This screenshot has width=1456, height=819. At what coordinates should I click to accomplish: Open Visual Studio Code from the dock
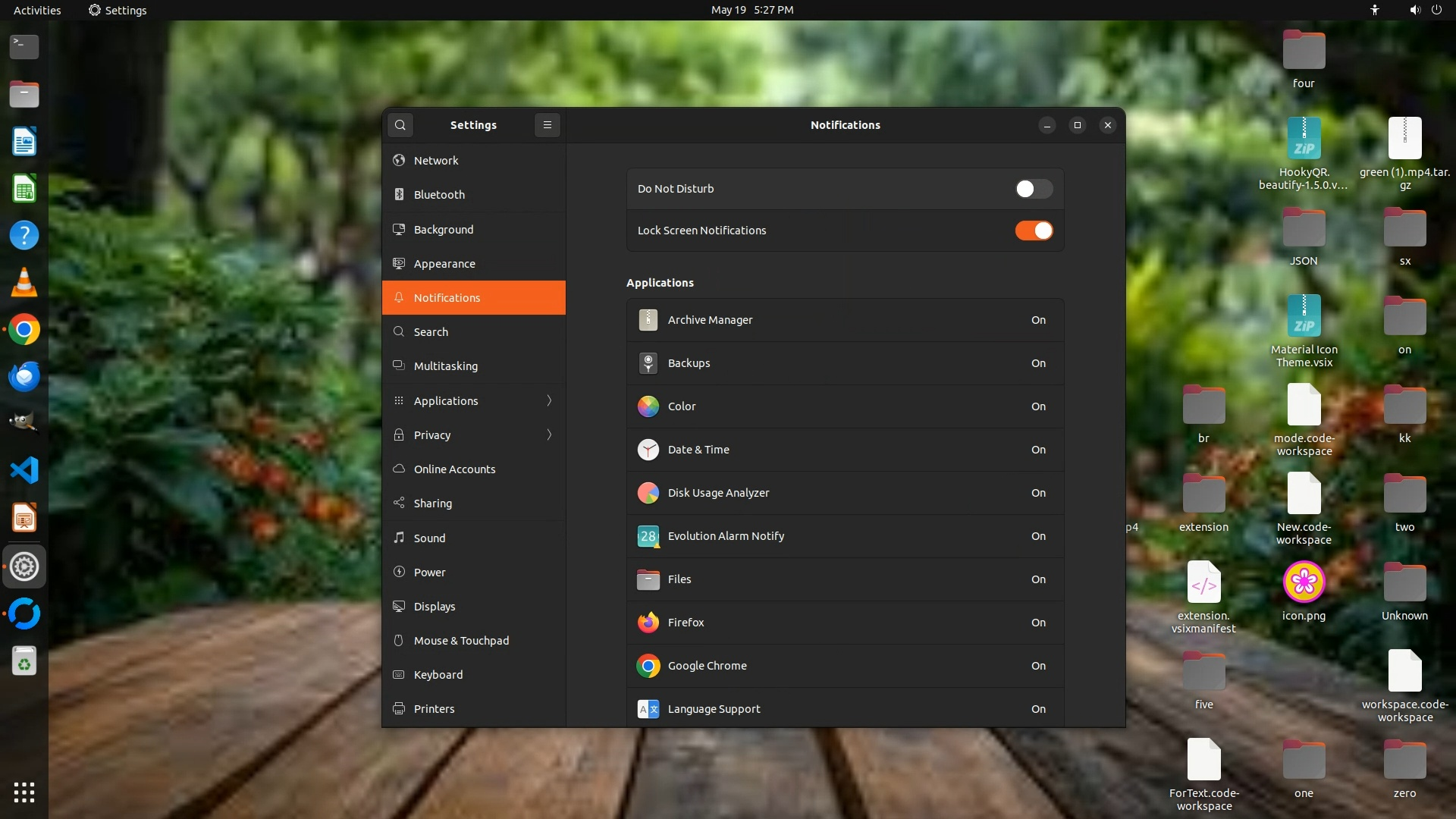[24, 471]
